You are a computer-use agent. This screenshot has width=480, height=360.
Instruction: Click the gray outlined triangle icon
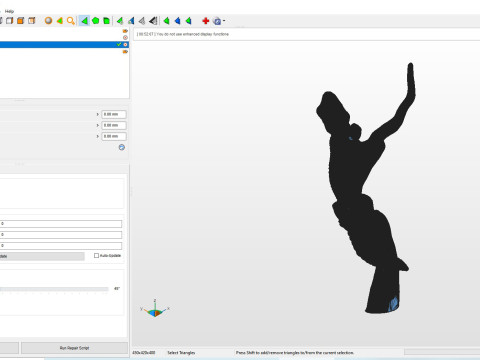pyautogui.click(x=142, y=21)
